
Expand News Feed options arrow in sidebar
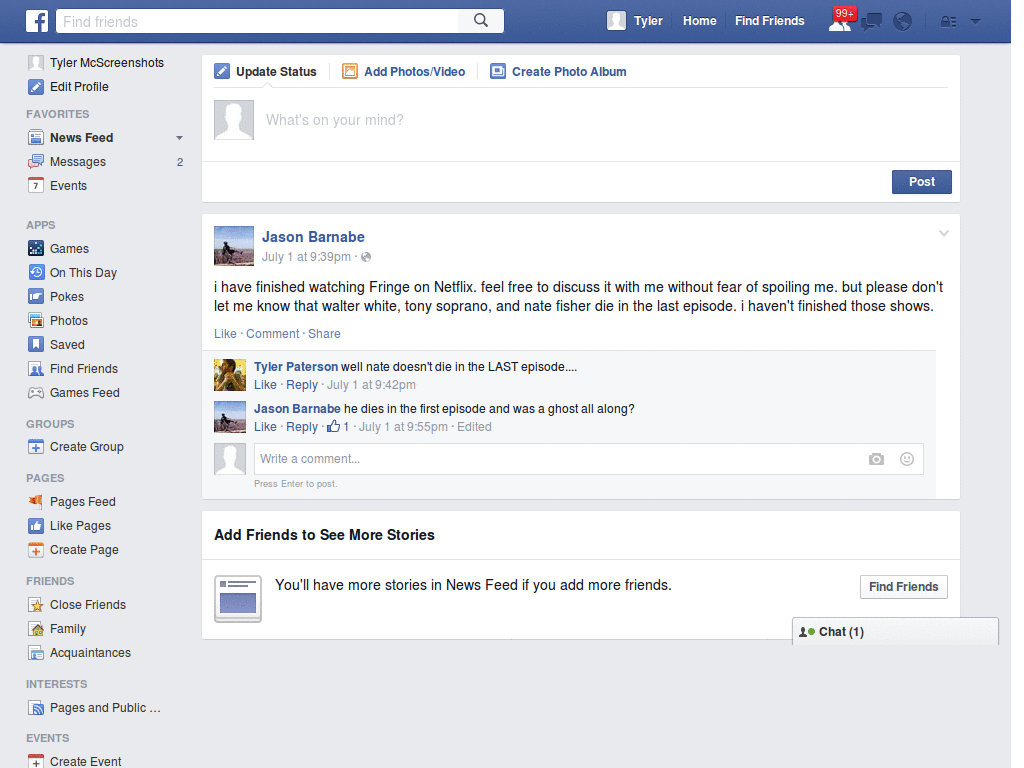[x=179, y=138]
